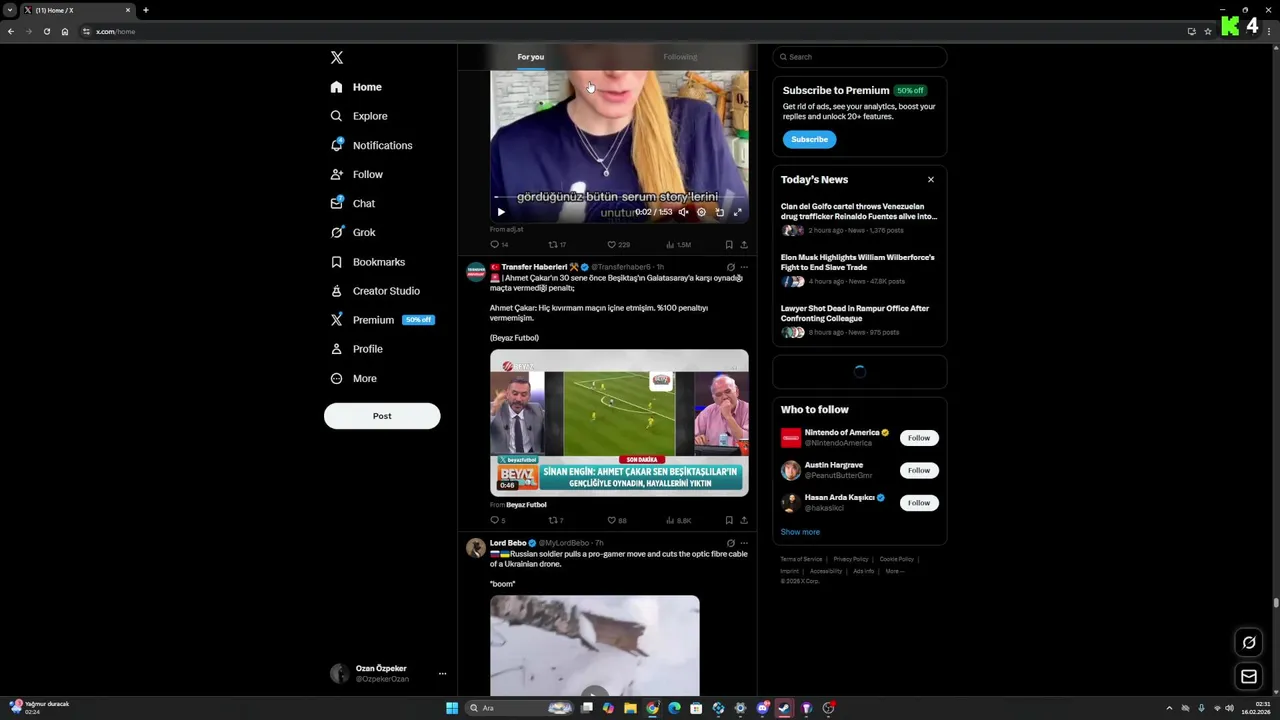
Task: Follow Nintendo of America
Action: click(919, 438)
